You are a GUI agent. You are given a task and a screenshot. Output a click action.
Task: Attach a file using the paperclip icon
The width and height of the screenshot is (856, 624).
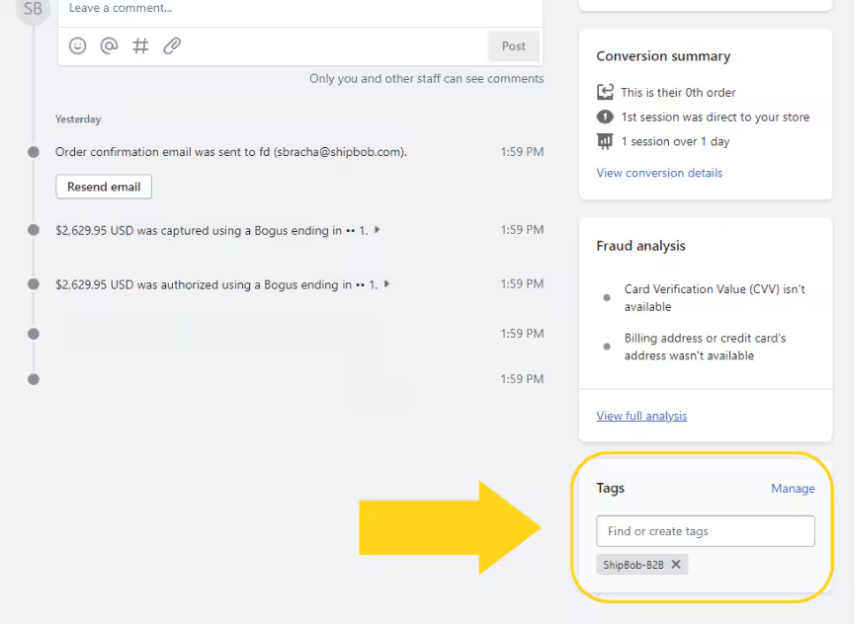[171, 46]
